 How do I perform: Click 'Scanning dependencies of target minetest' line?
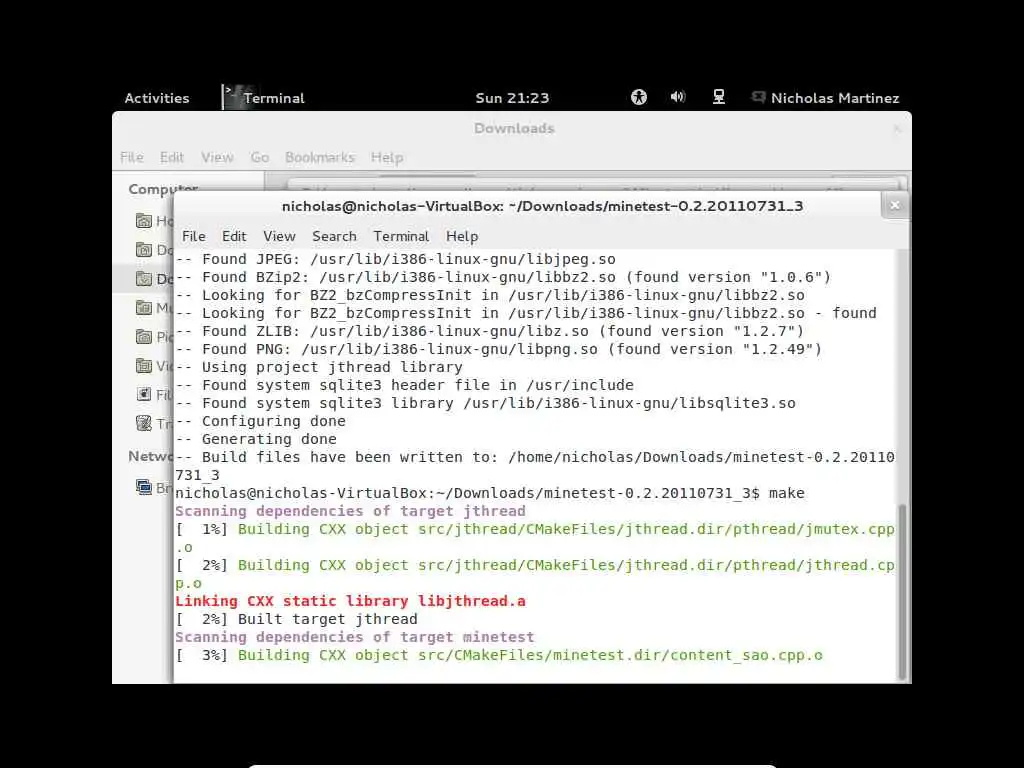pyautogui.click(x=355, y=637)
